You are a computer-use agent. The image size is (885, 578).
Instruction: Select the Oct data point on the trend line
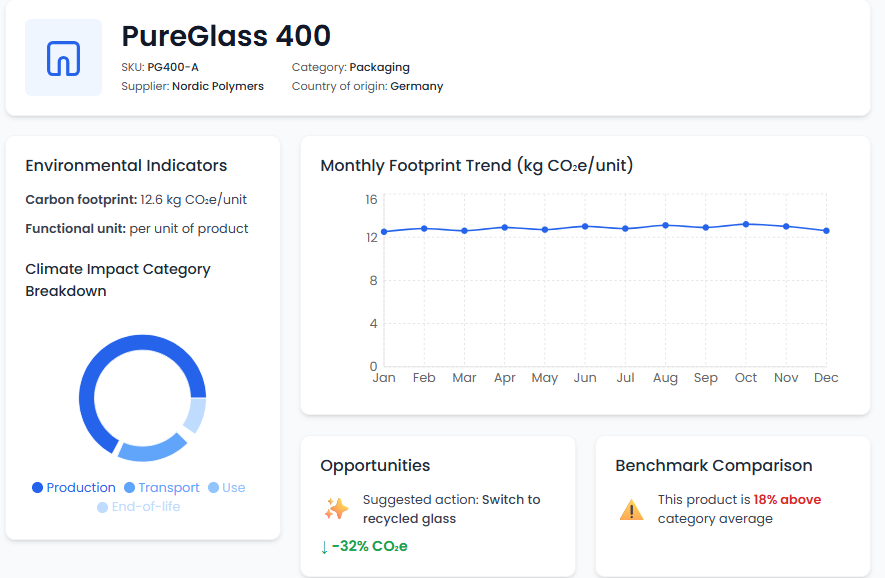(x=746, y=224)
